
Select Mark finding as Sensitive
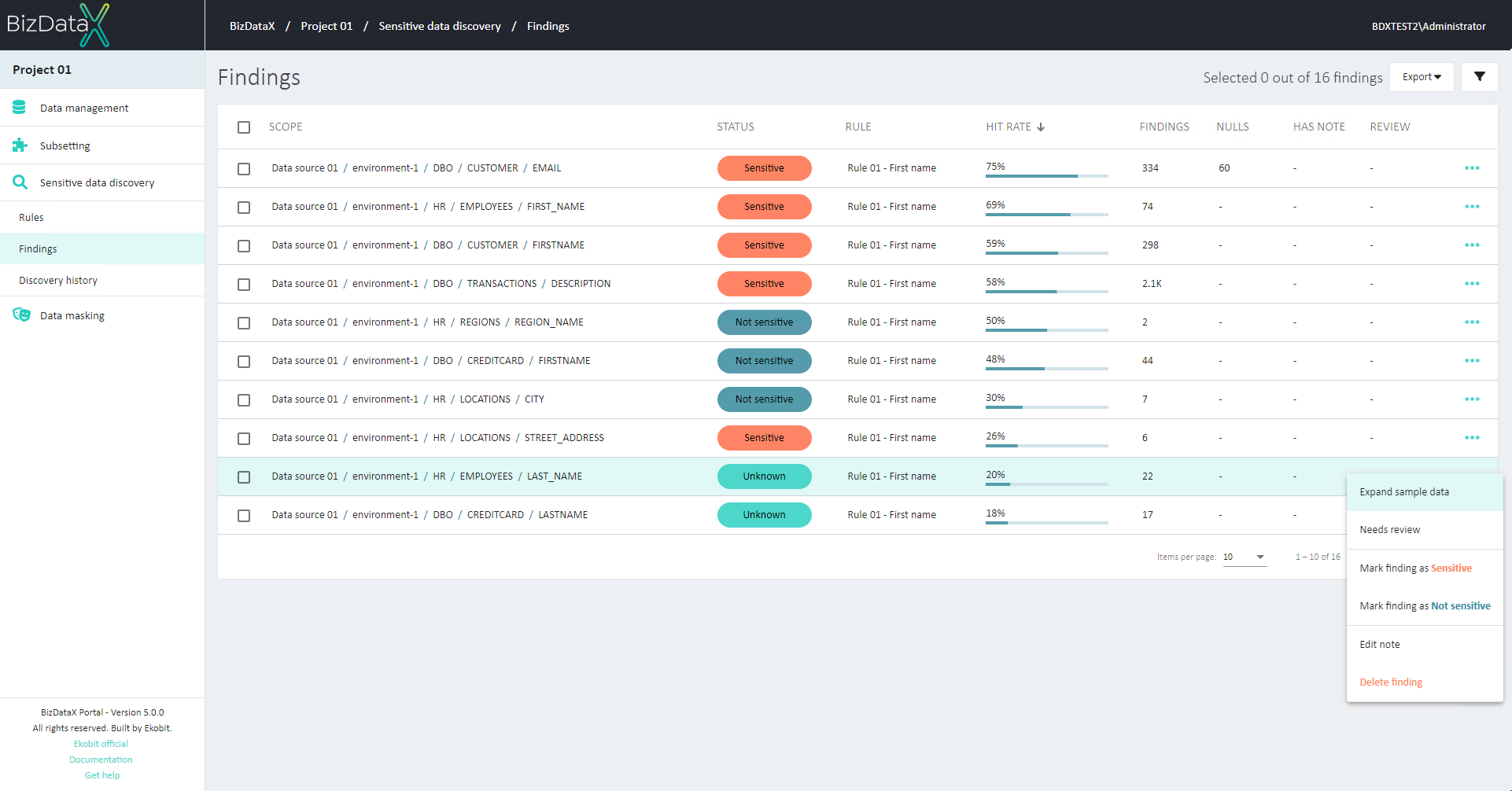tap(1425, 568)
